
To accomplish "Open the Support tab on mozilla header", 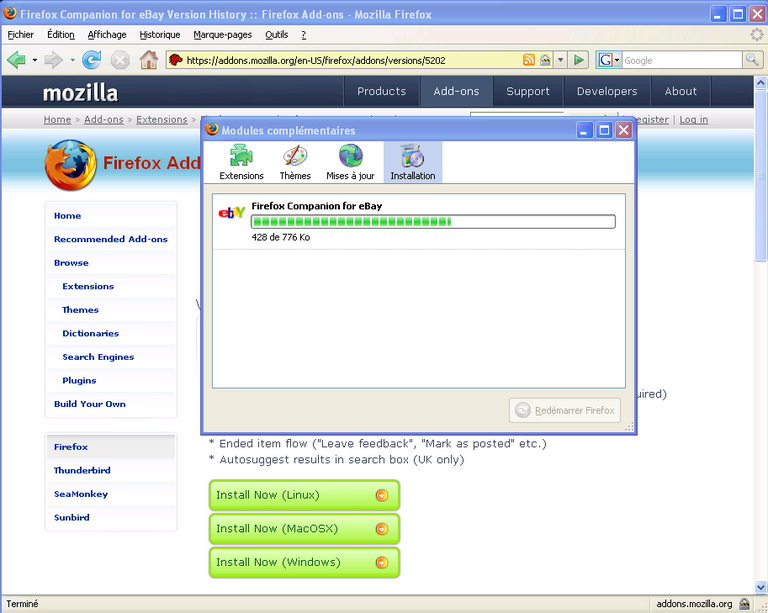I will (528, 91).
